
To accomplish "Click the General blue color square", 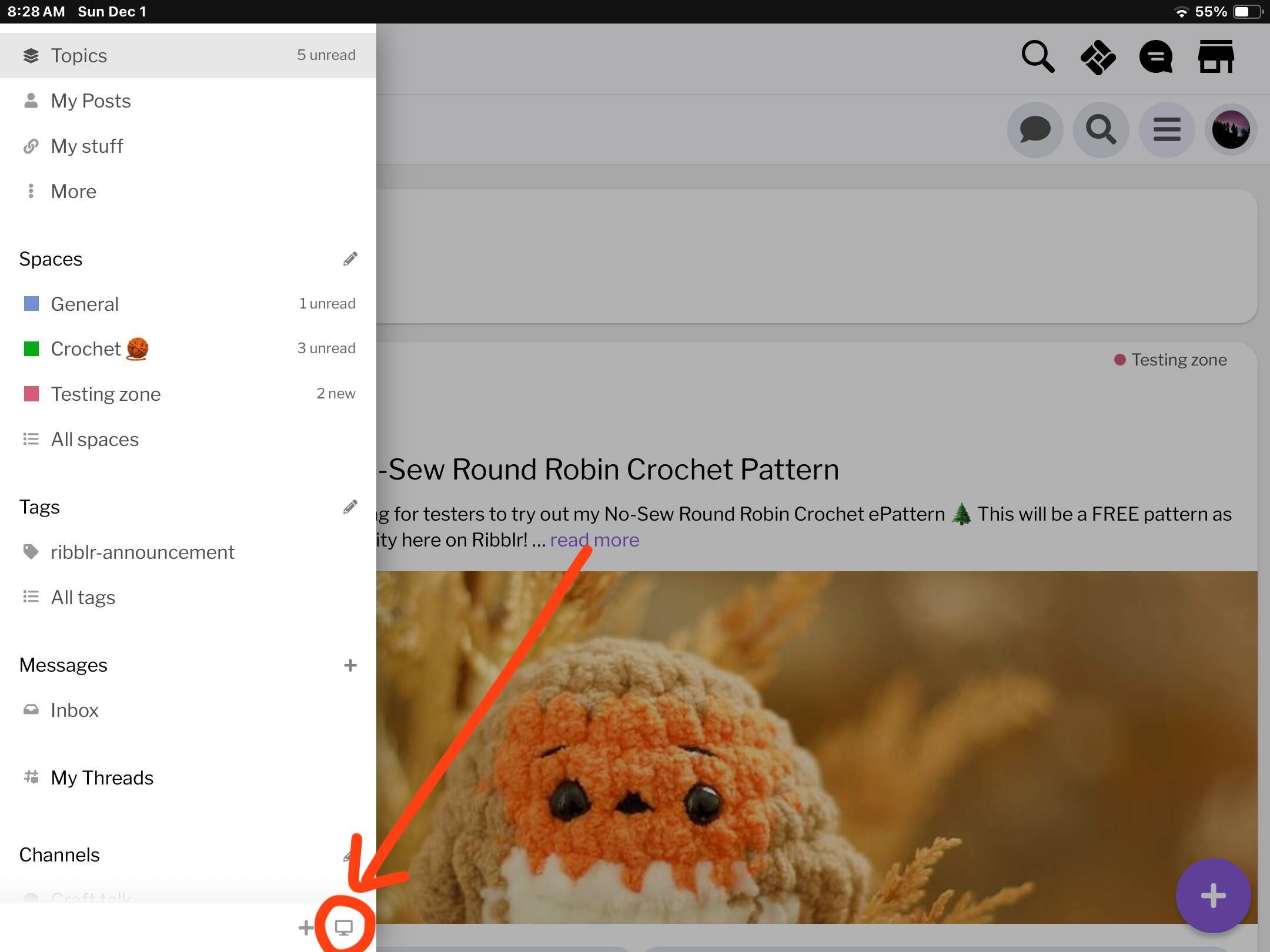I will [31, 303].
